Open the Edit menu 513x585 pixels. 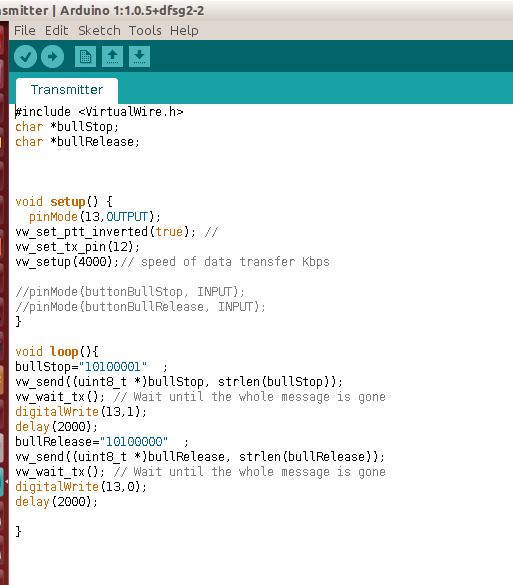56,31
